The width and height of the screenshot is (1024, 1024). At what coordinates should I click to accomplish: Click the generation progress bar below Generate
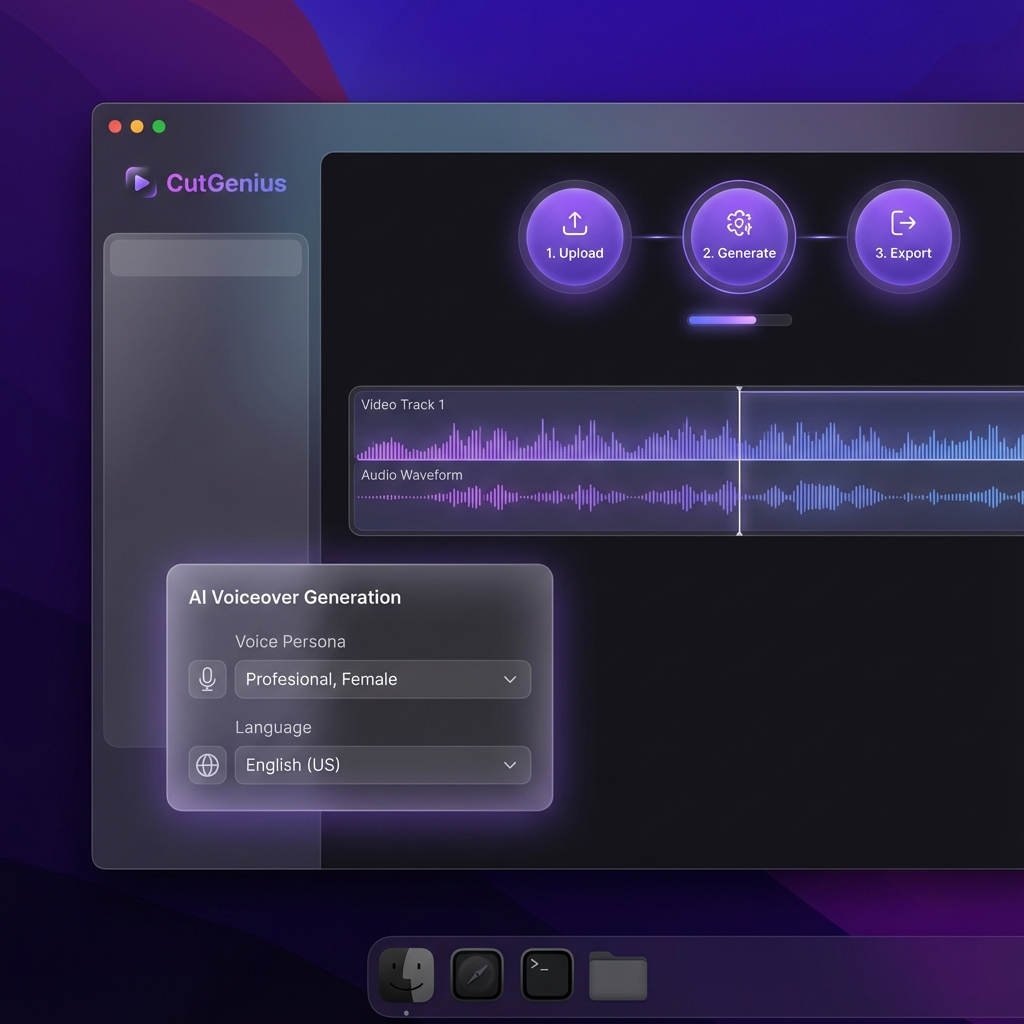[740, 319]
